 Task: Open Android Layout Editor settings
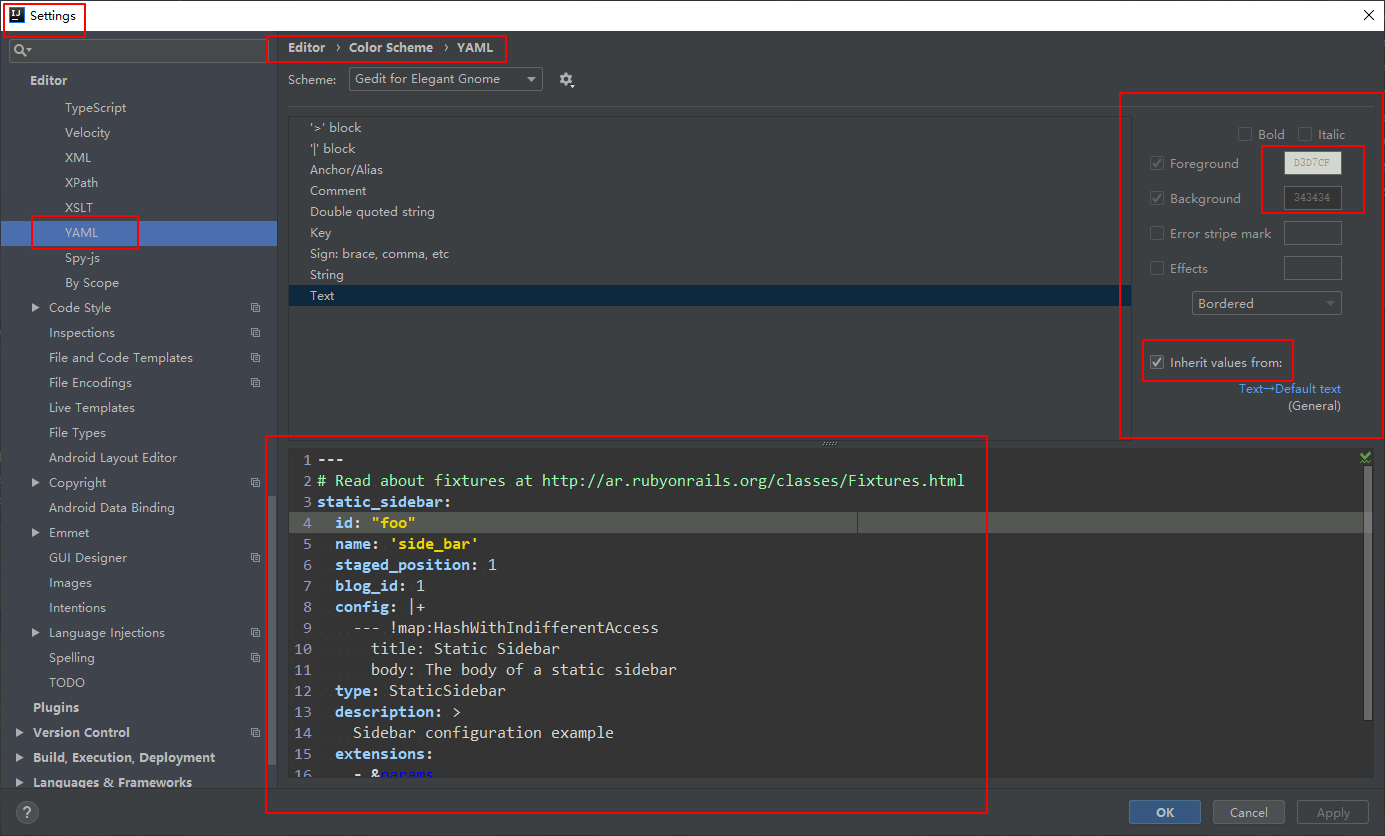pos(113,458)
